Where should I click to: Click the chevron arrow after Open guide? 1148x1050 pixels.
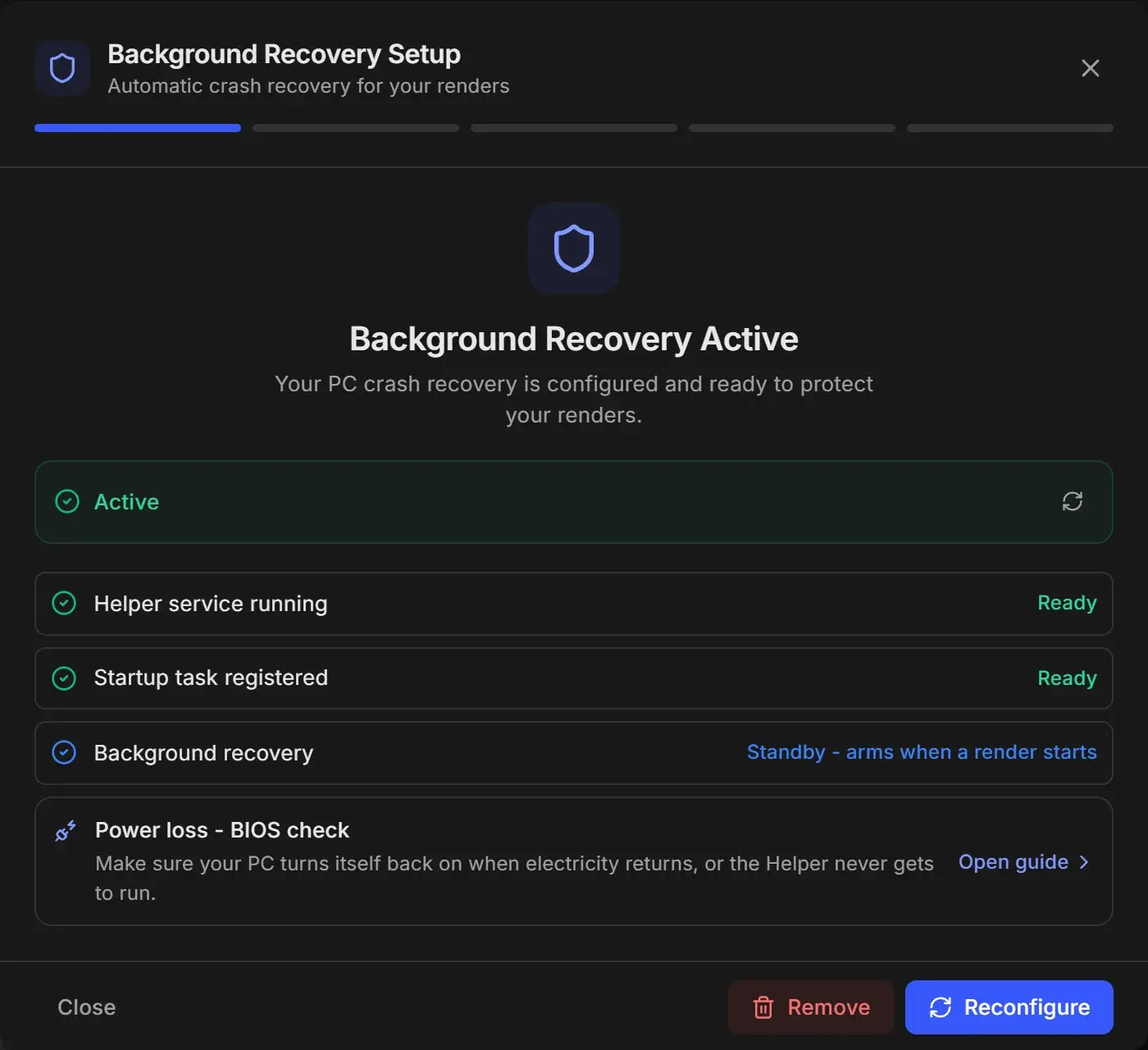1084,862
